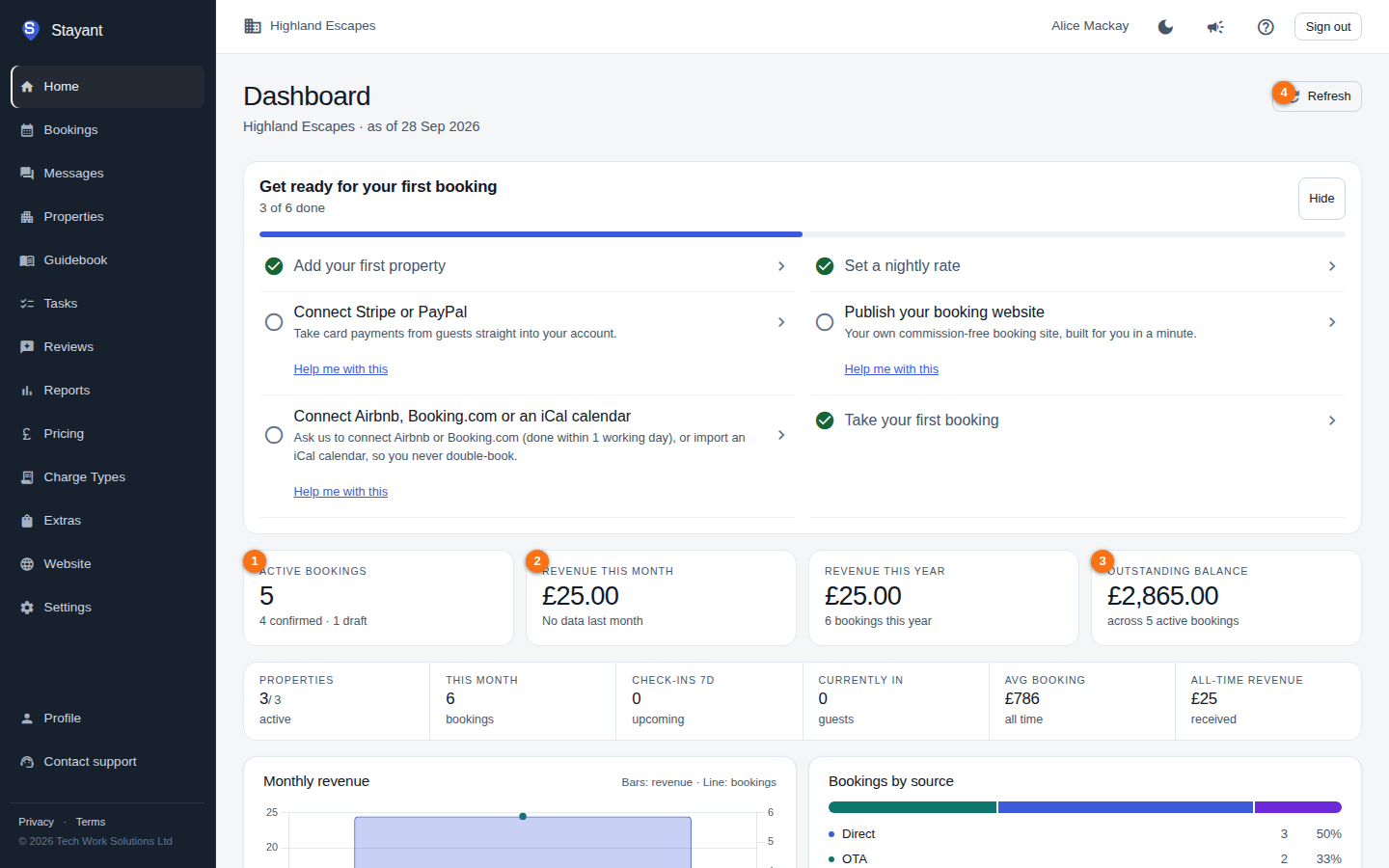
Task: Open announcements megaphone icon
Action: (x=1215, y=27)
